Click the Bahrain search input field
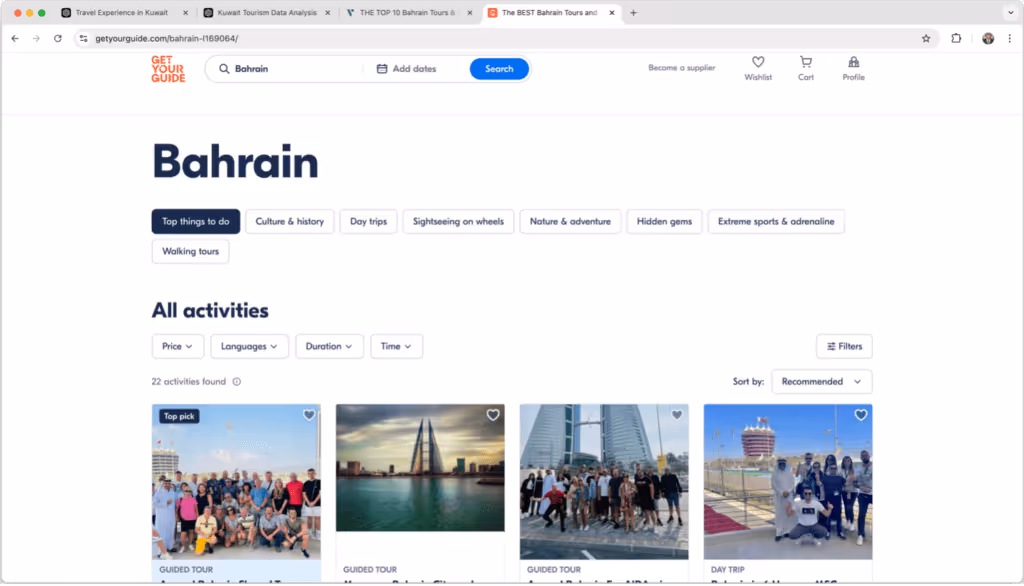Image resolution: width=1024 pixels, height=586 pixels. (x=287, y=69)
